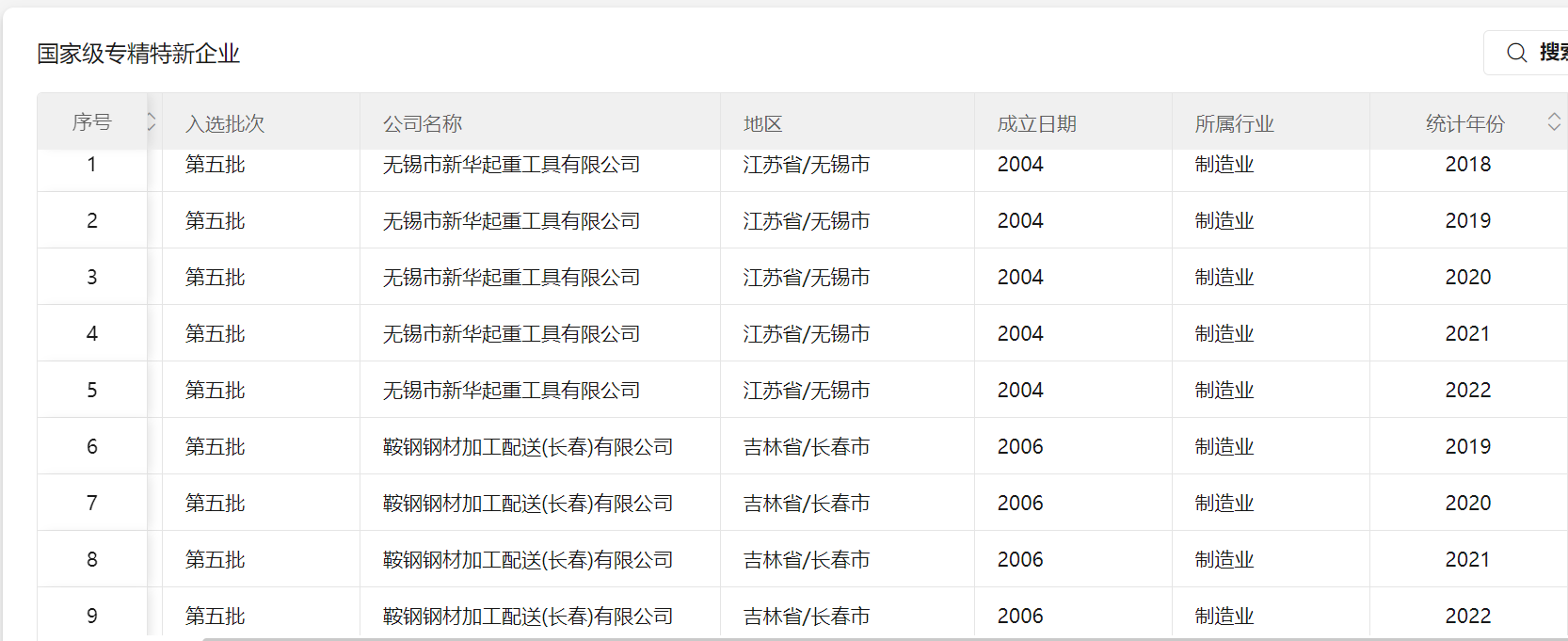This screenshot has height=641, width=1568.
Task: Click 鞍钢钢材加工配送(长春)有限公司 in row 8
Action: (x=528, y=559)
